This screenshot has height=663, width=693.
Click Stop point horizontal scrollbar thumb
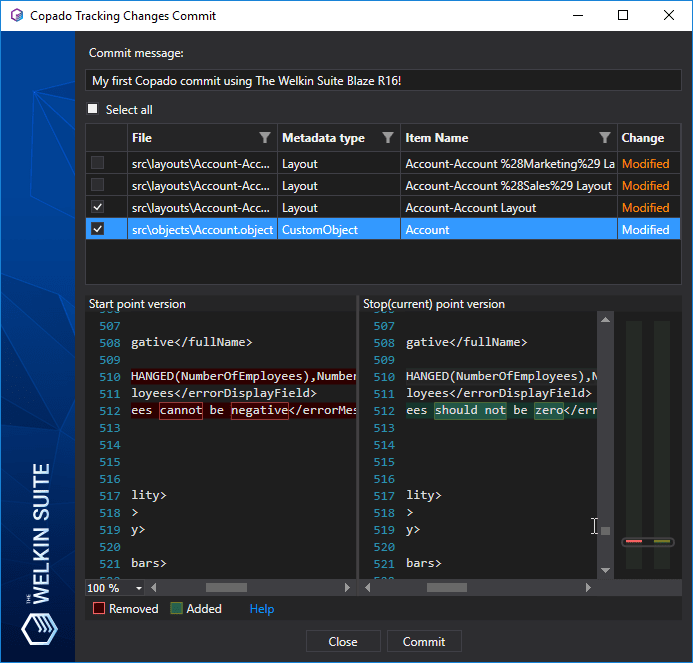(446, 587)
